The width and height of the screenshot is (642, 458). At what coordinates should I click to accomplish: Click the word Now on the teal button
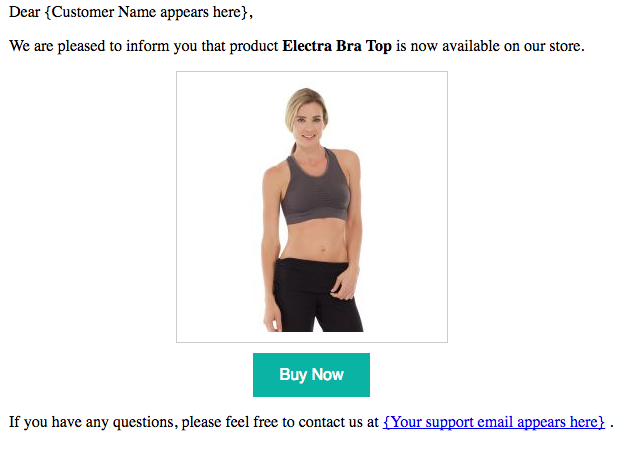(328, 375)
